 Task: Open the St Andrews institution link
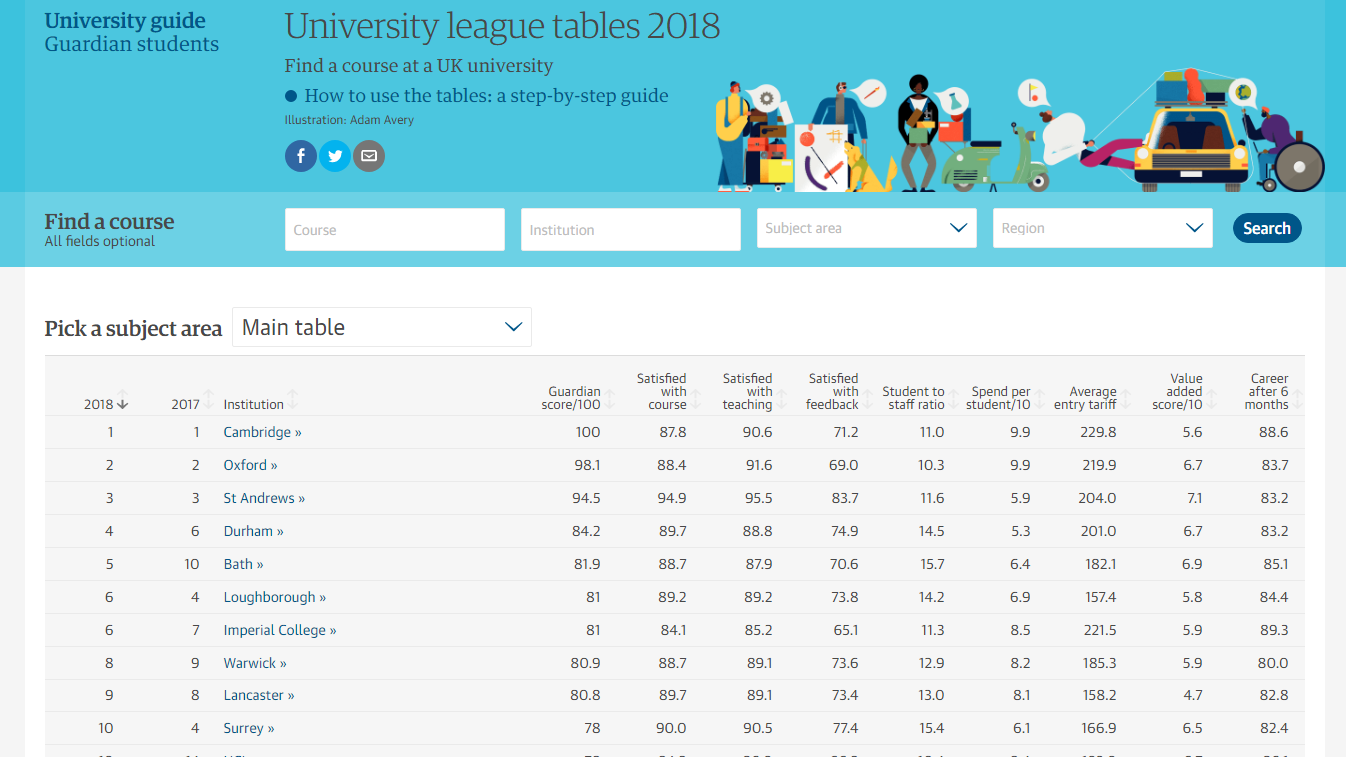[264, 498]
